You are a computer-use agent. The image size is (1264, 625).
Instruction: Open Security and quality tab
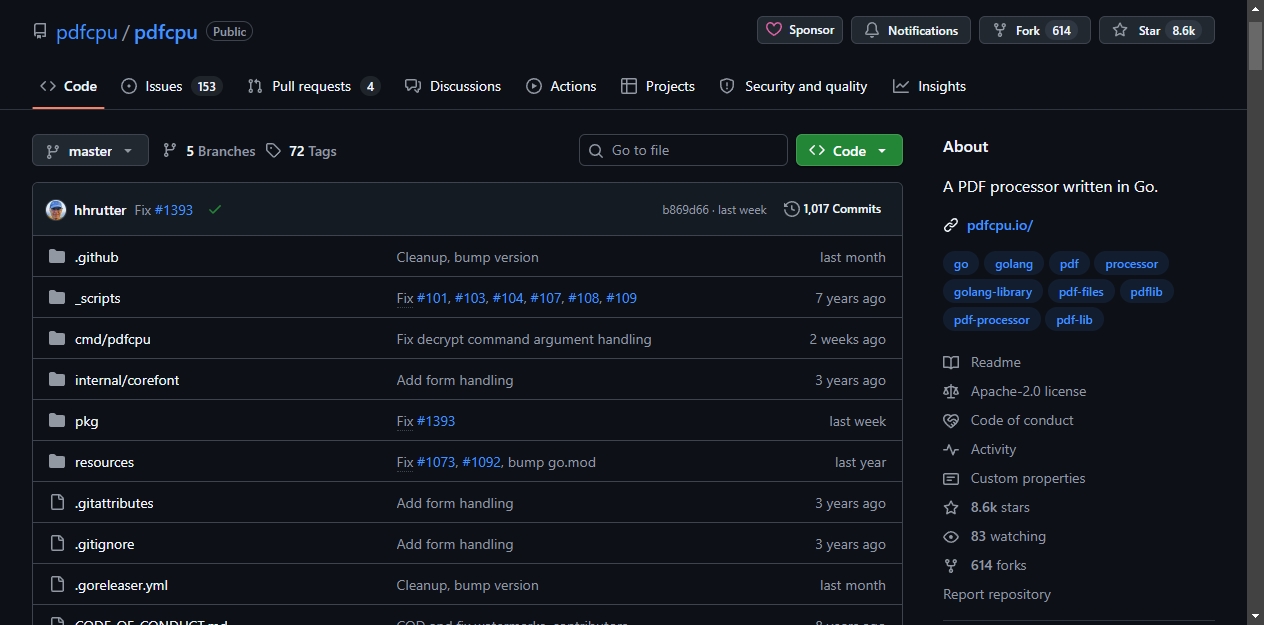(x=793, y=86)
